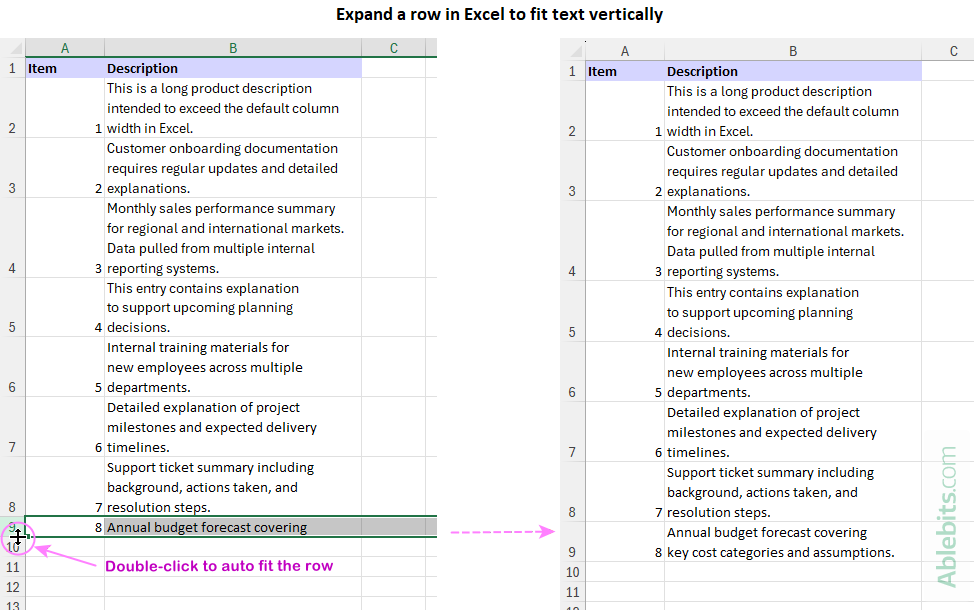Viewport: 974px width, 610px height.
Task: Click the row resize cursor icon circled in pink
Action: pos(18,538)
